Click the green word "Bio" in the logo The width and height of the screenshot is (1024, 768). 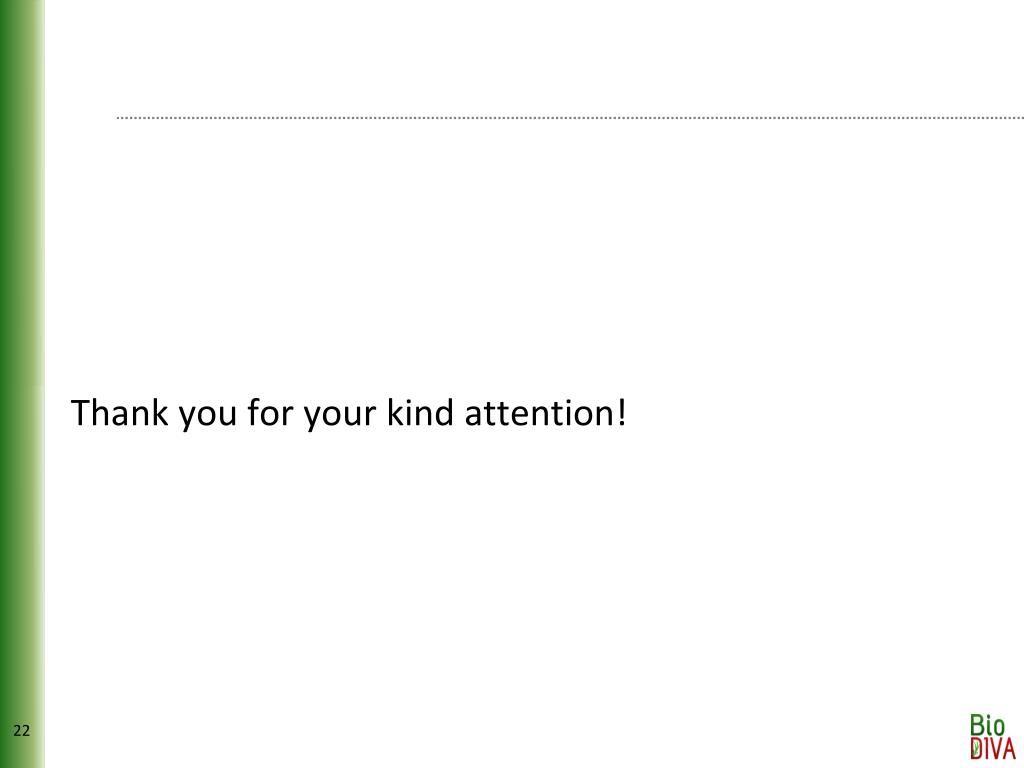987,725
